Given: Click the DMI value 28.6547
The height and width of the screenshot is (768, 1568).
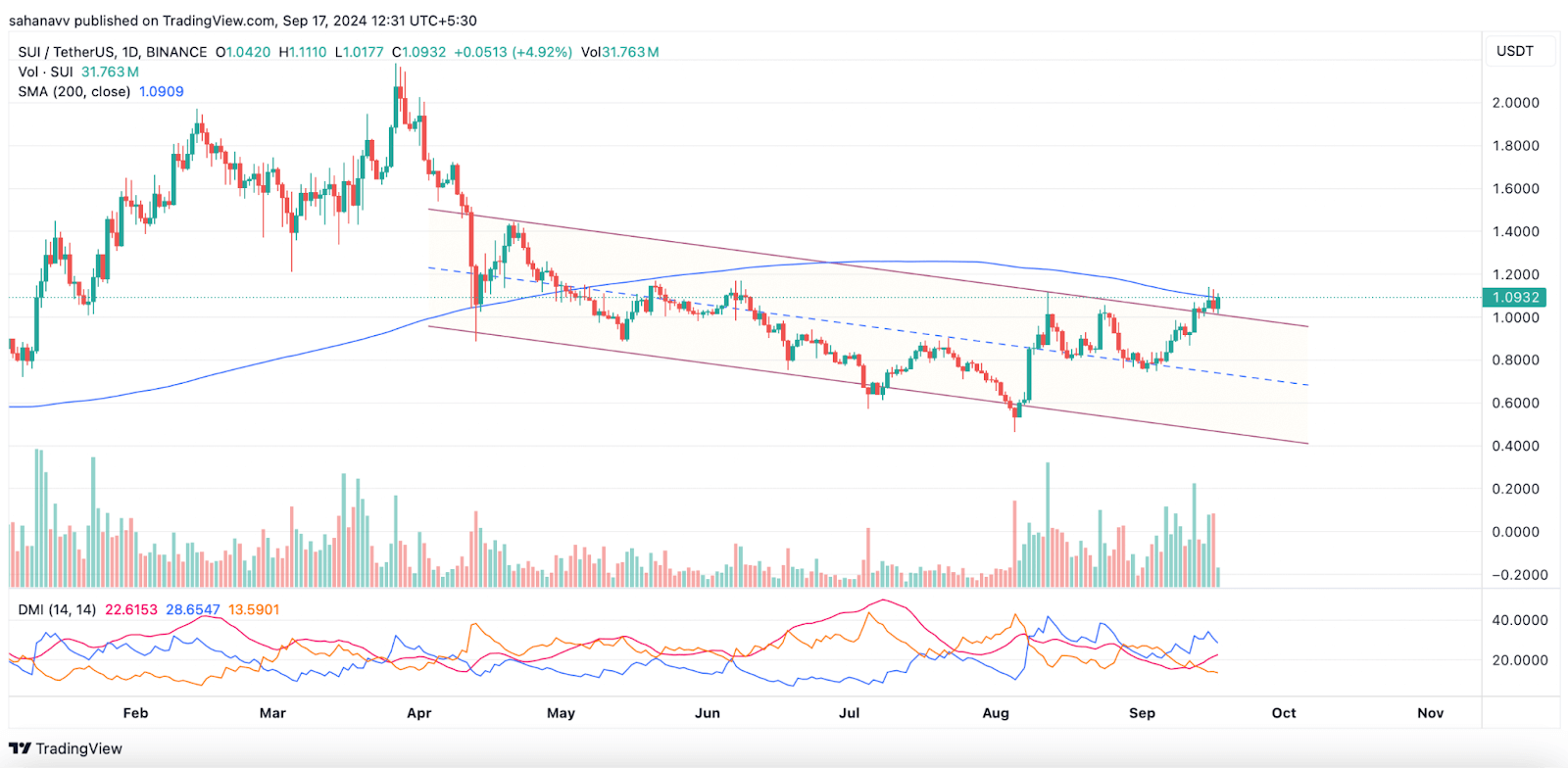Looking at the screenshot, I should (193, 609).
